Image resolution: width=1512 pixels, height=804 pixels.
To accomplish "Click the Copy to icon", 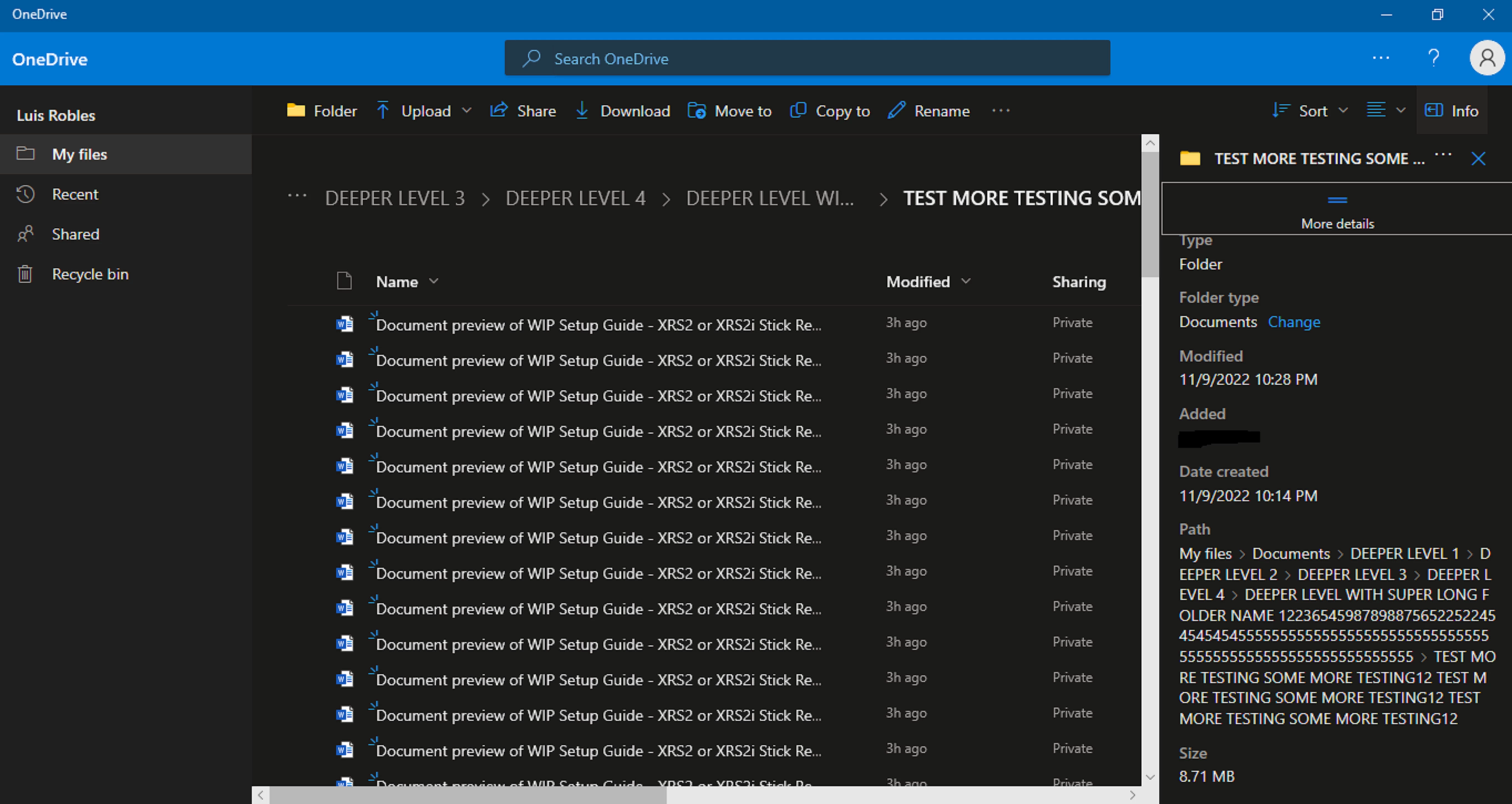I will [x=798, y=110].
